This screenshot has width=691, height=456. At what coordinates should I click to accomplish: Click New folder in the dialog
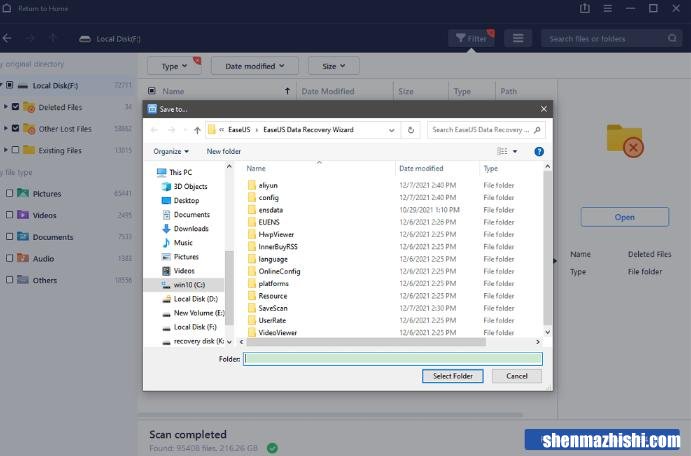point(224,151)
